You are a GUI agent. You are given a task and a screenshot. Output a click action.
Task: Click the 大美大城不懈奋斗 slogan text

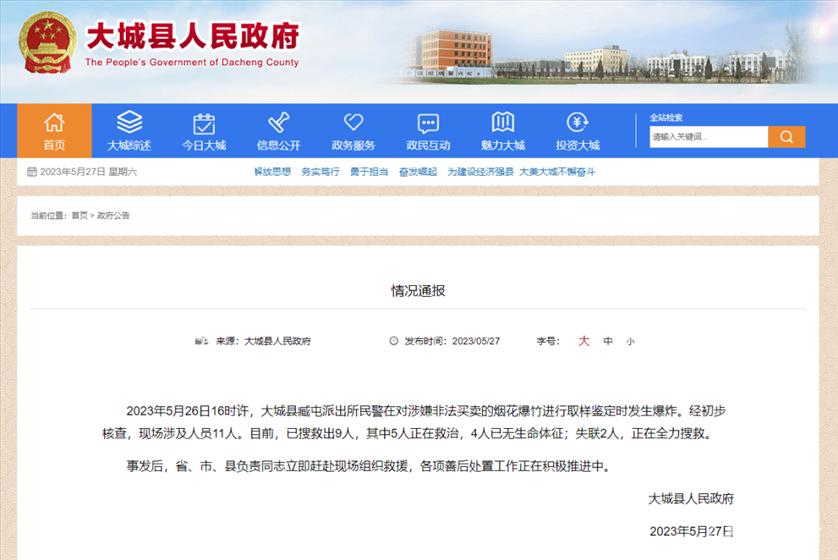pyautogui.click(x=557, y=172)
